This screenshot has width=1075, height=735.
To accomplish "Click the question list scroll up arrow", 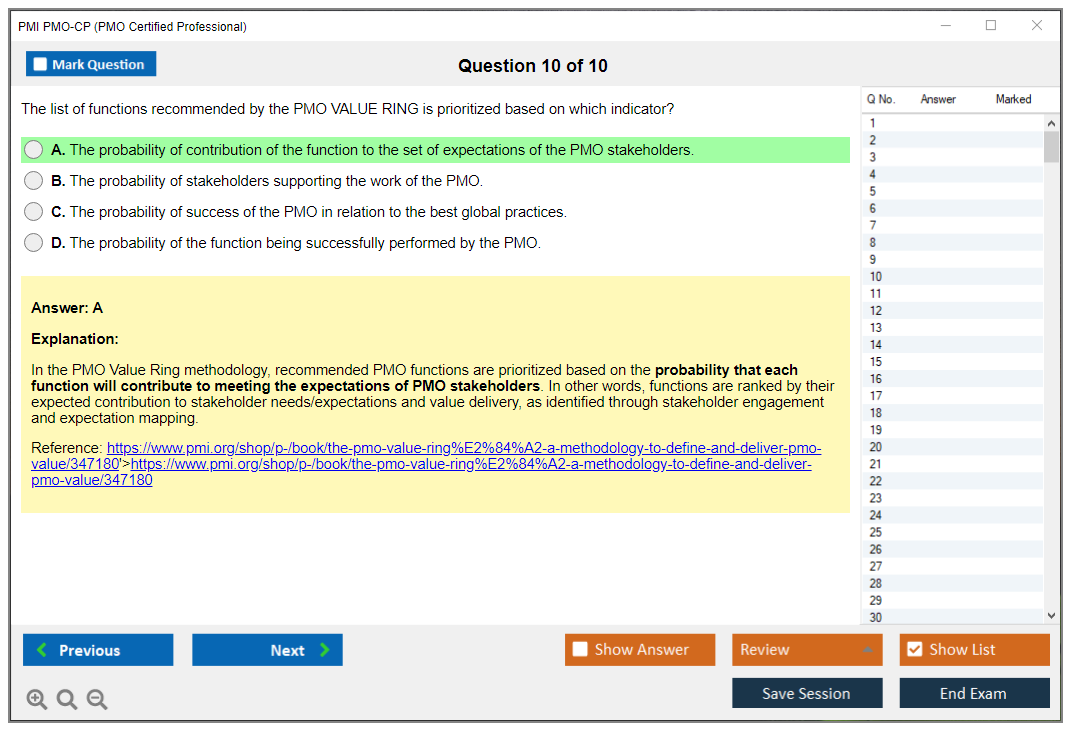I will [1051, 123].
